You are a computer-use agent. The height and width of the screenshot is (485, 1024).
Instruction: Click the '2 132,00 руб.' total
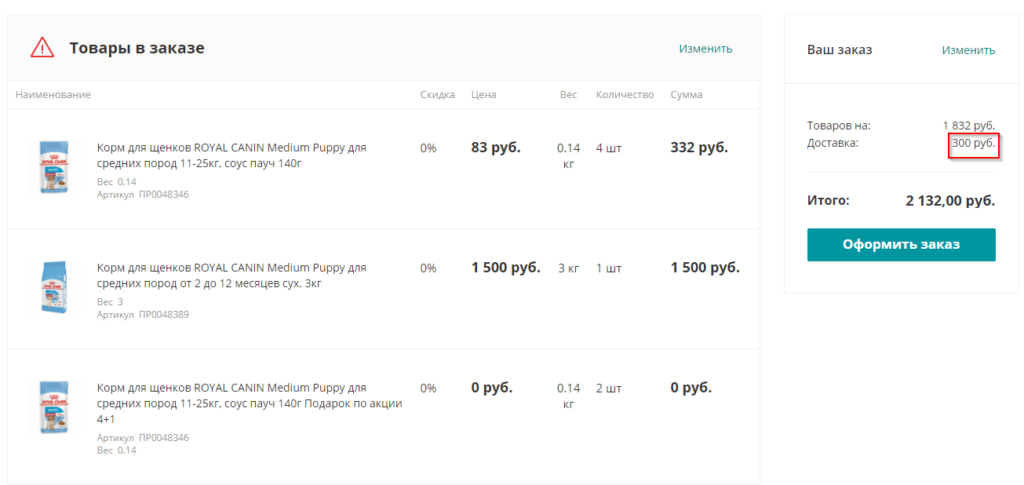[x=950, y=201]
